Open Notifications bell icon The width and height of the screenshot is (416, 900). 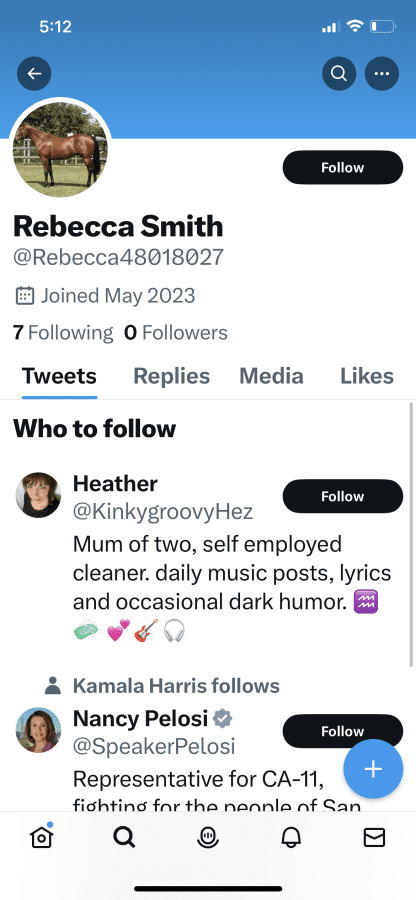(291, 838)
